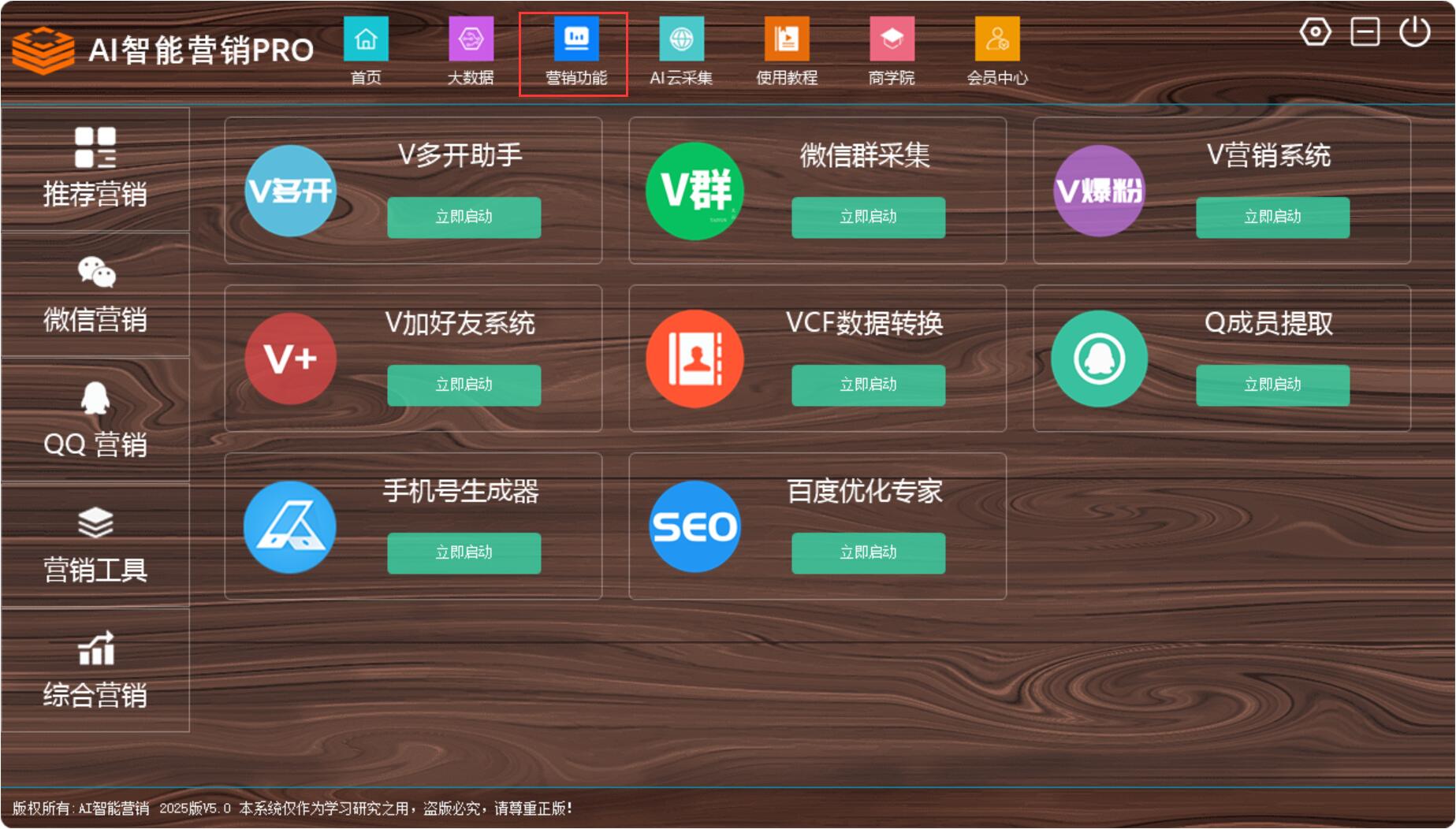Click the blue SEO icon
The height and width of the screenshot is (829, 1456).
(694, 526)
